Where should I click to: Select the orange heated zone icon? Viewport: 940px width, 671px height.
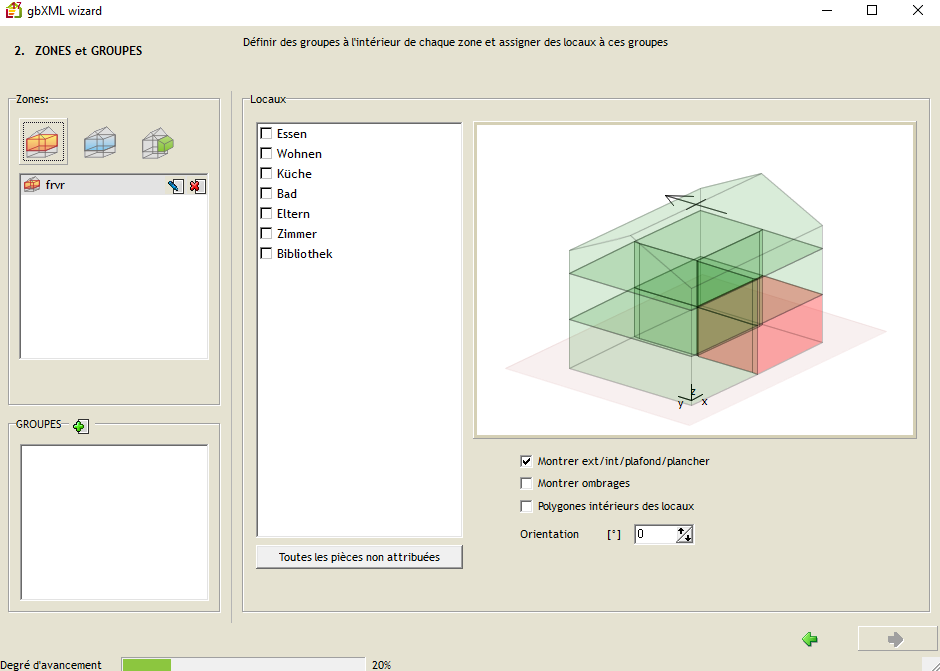(43, 142)
